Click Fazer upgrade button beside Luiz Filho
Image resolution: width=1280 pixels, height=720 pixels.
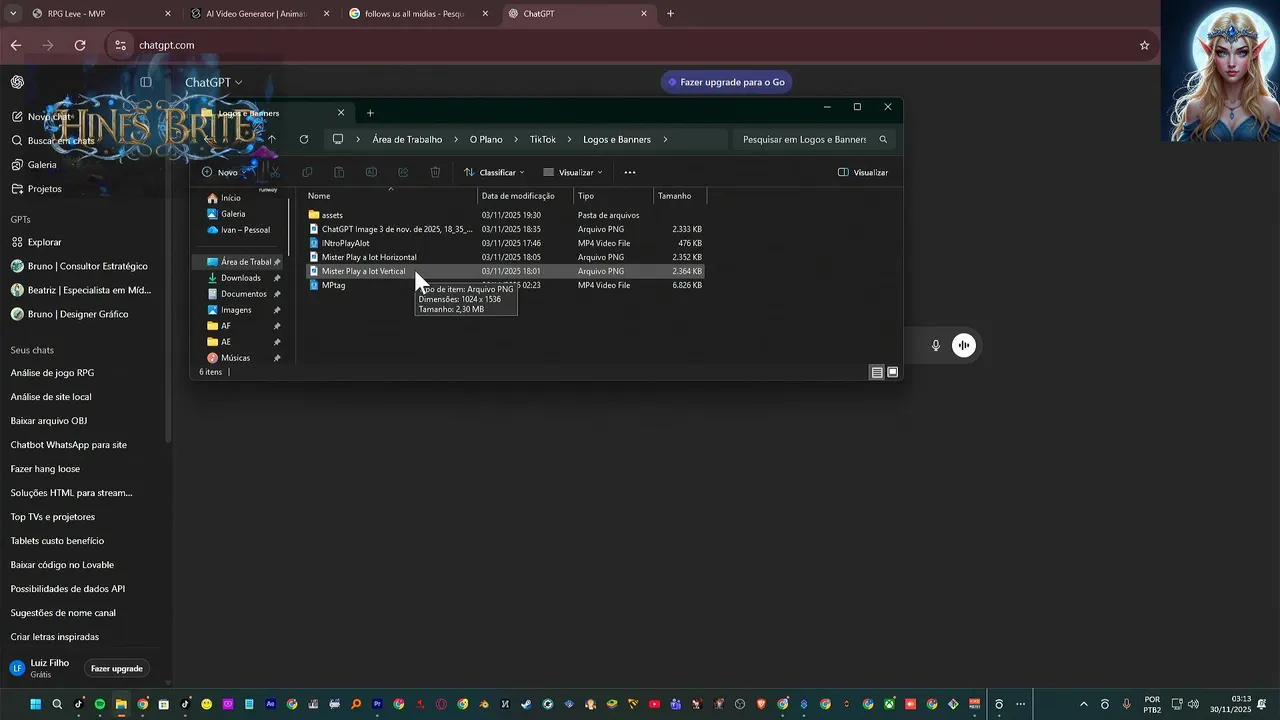[117, 668]
